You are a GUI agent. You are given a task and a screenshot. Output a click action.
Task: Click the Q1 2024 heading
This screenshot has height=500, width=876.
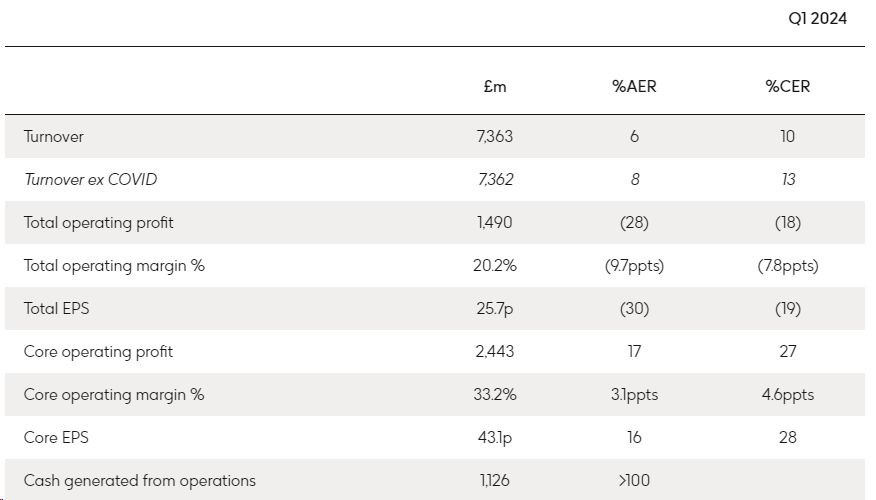817,18
